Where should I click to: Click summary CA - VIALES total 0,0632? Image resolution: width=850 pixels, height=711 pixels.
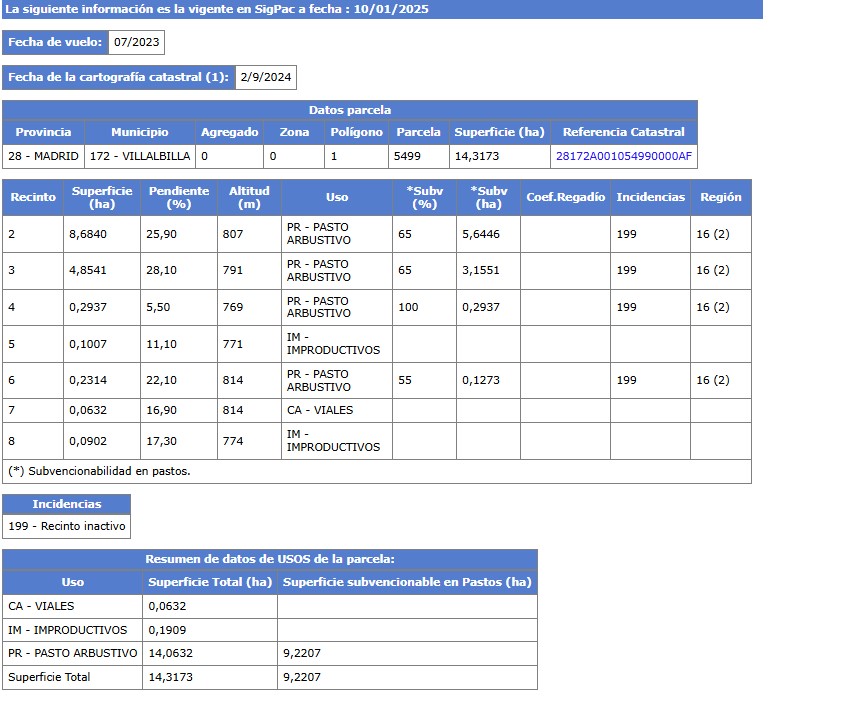pos(167,606)
